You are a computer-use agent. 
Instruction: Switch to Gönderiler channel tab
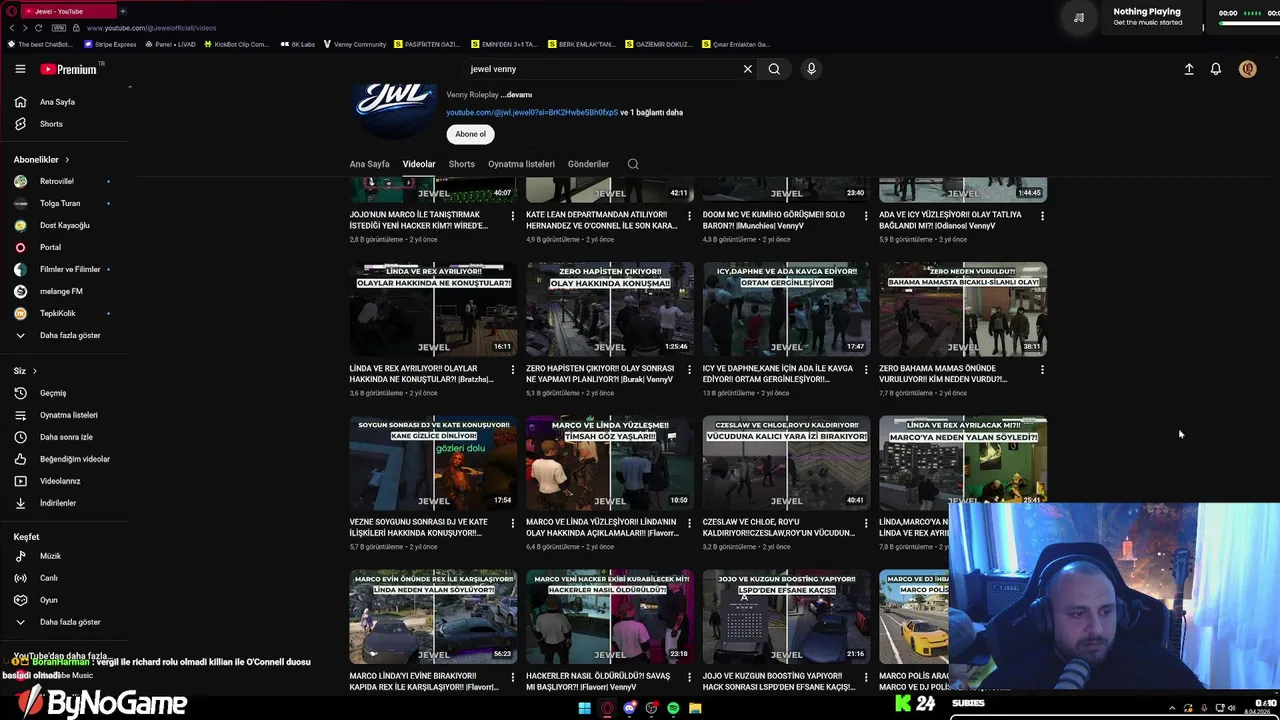click(588, 164)
